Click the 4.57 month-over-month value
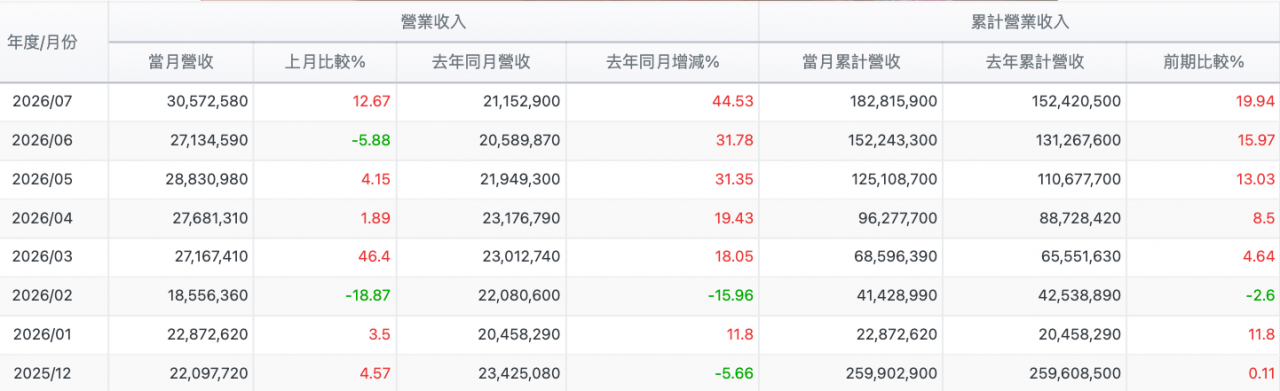The image size is (1280, 391). (x=374, y=373)
